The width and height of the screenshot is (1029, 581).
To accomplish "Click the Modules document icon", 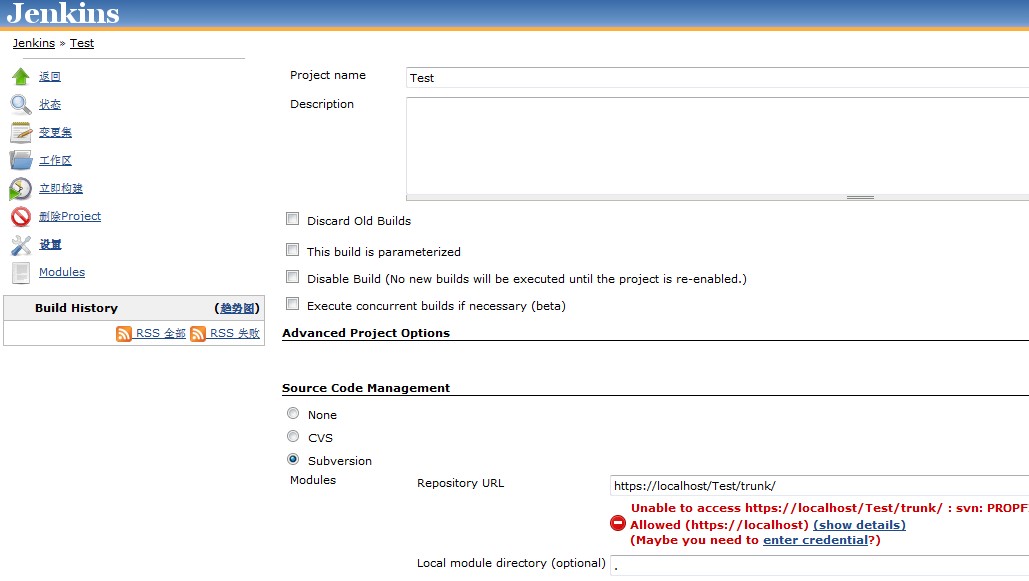I will pos(20,272).
